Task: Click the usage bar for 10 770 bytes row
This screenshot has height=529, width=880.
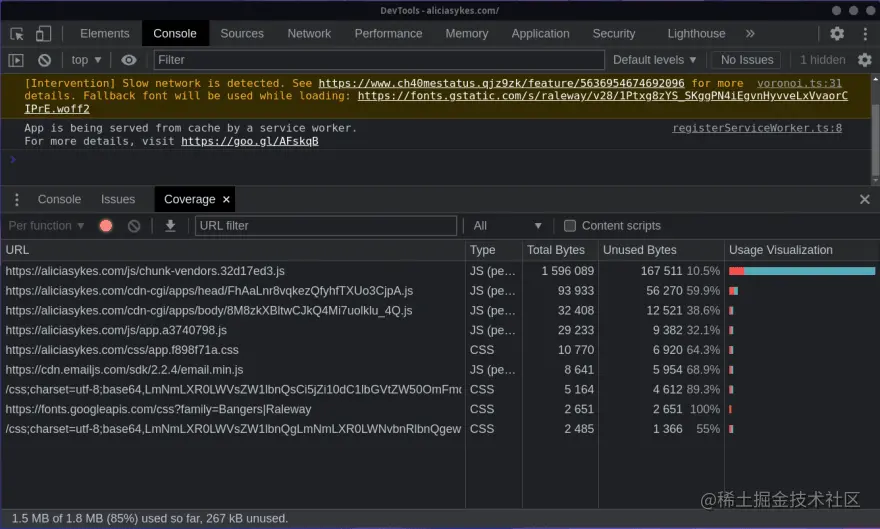Action: click(x=731, y=350)
